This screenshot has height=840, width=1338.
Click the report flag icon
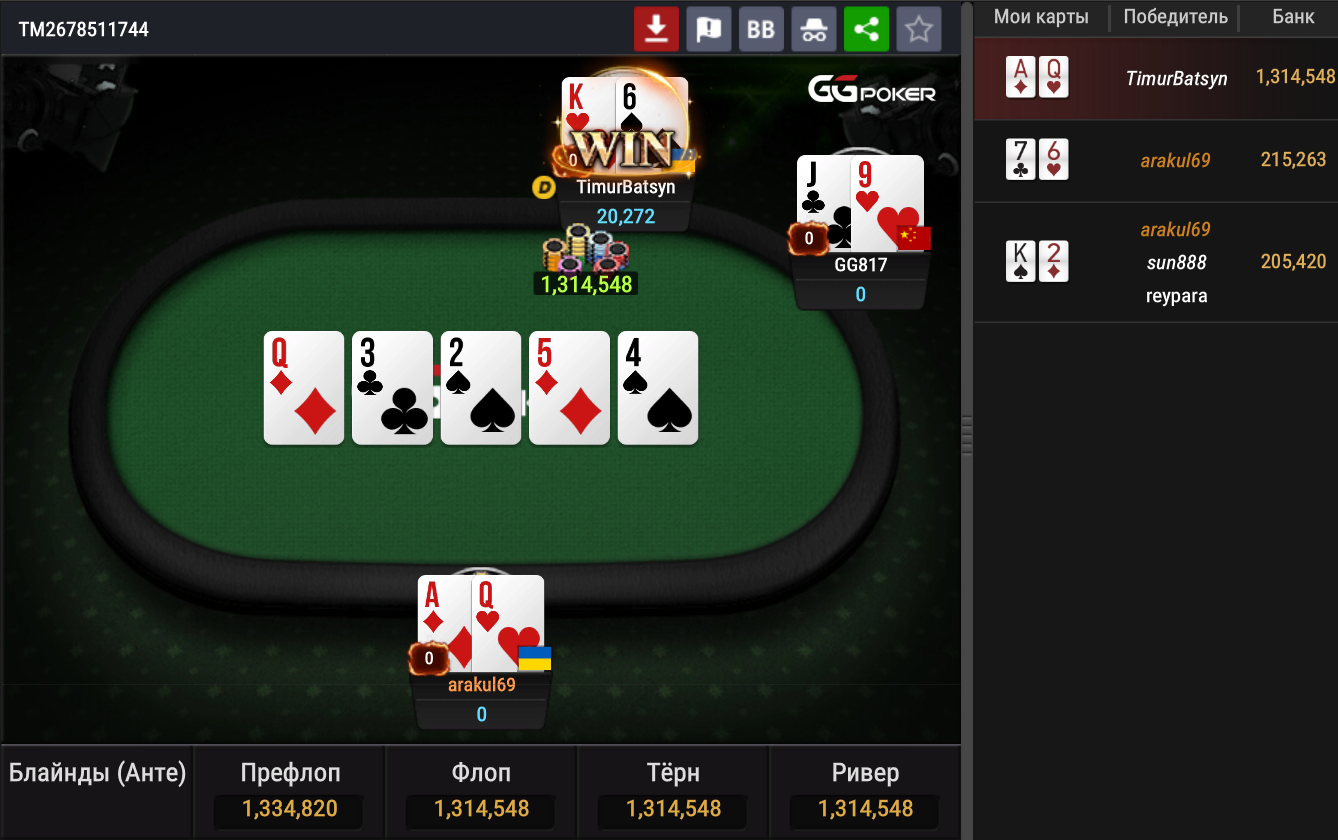click(x=709, y=29)
